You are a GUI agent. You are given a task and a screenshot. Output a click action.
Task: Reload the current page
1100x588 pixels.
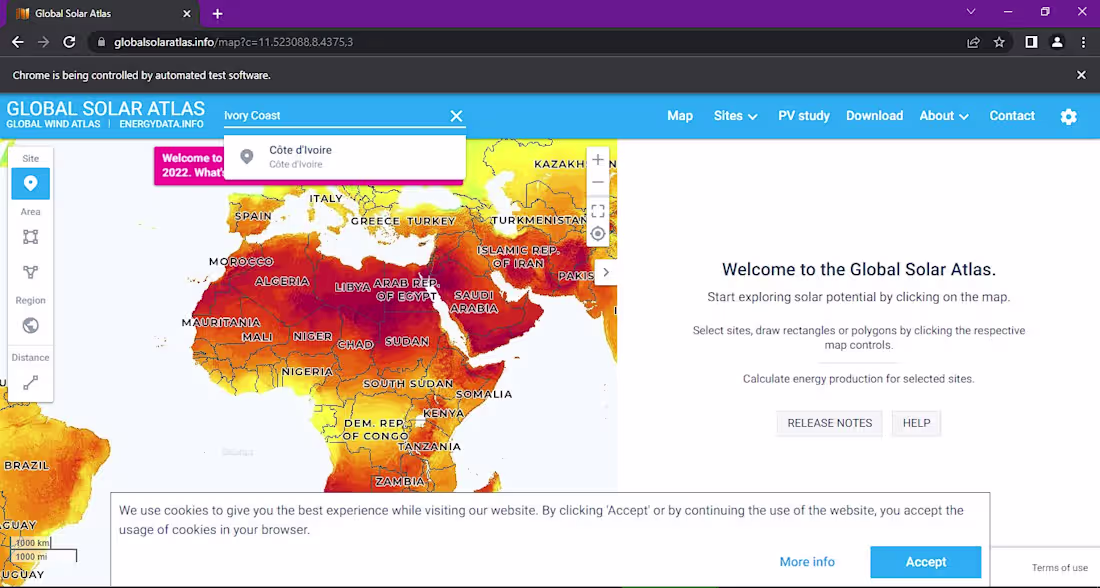68,42
